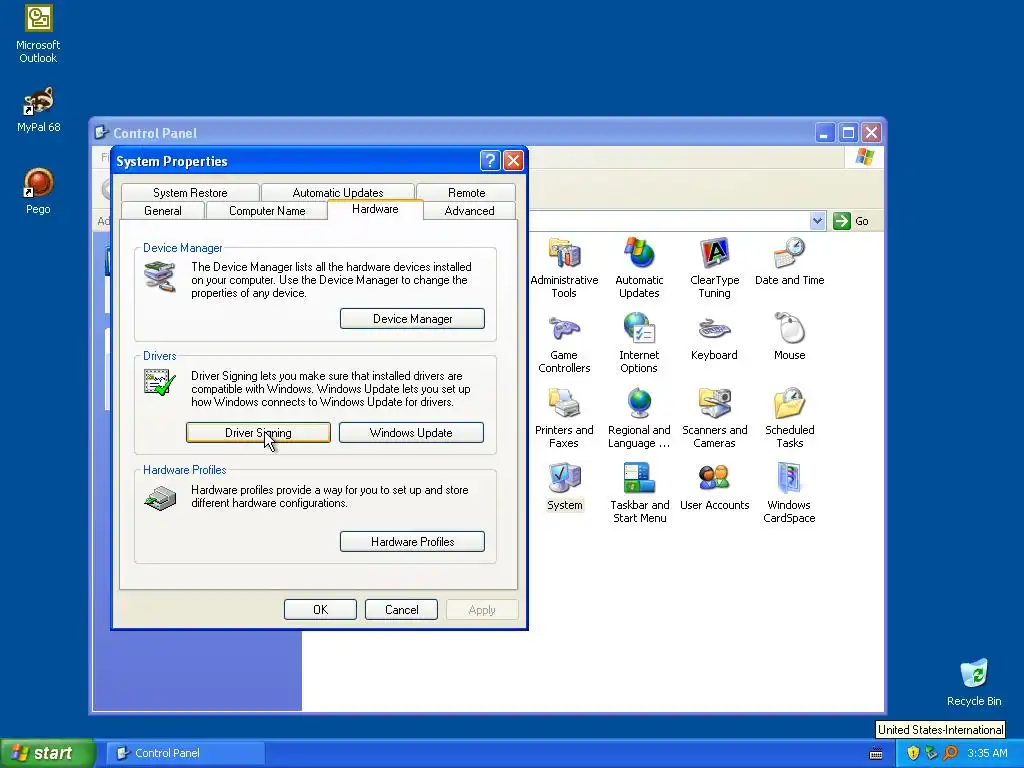Click the magnifier tray icon
The height and width of the screenshot is (768, 1024).
[950, 753]
